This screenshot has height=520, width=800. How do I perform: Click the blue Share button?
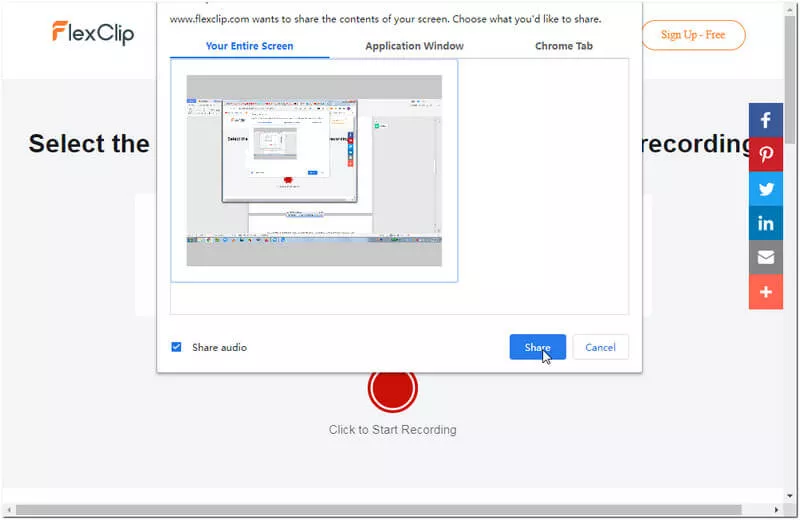tap(537, 347)
